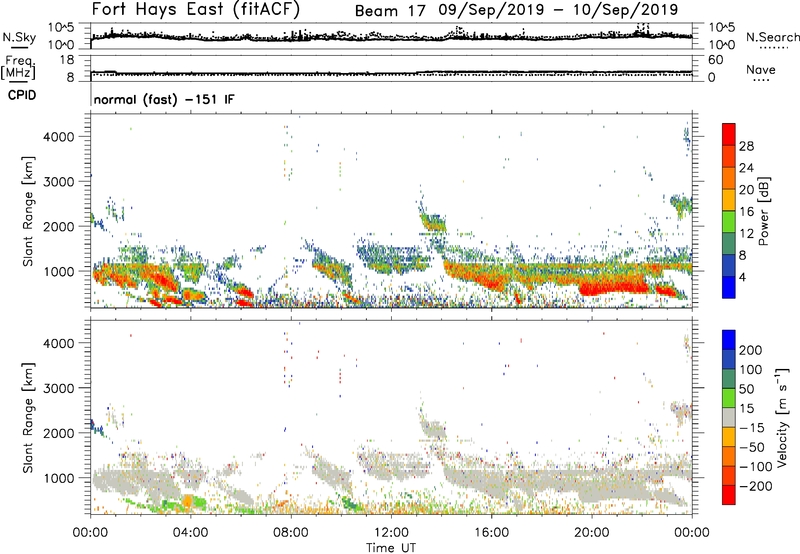Click the '16:00' time axis tick label
800x554 pixels.
[x=491, y=533]
